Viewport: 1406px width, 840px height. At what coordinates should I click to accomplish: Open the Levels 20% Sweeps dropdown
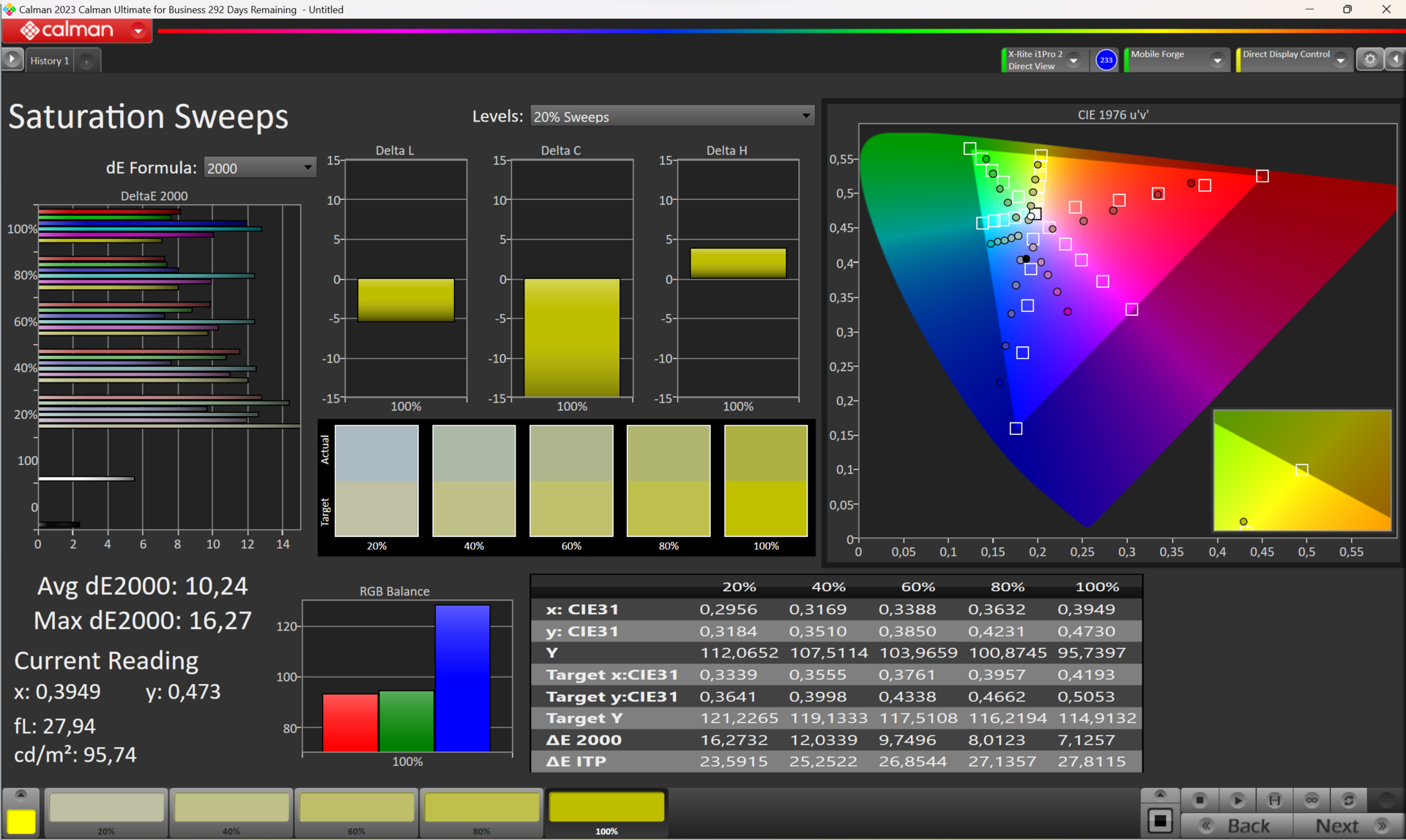(x=672, y=116)
